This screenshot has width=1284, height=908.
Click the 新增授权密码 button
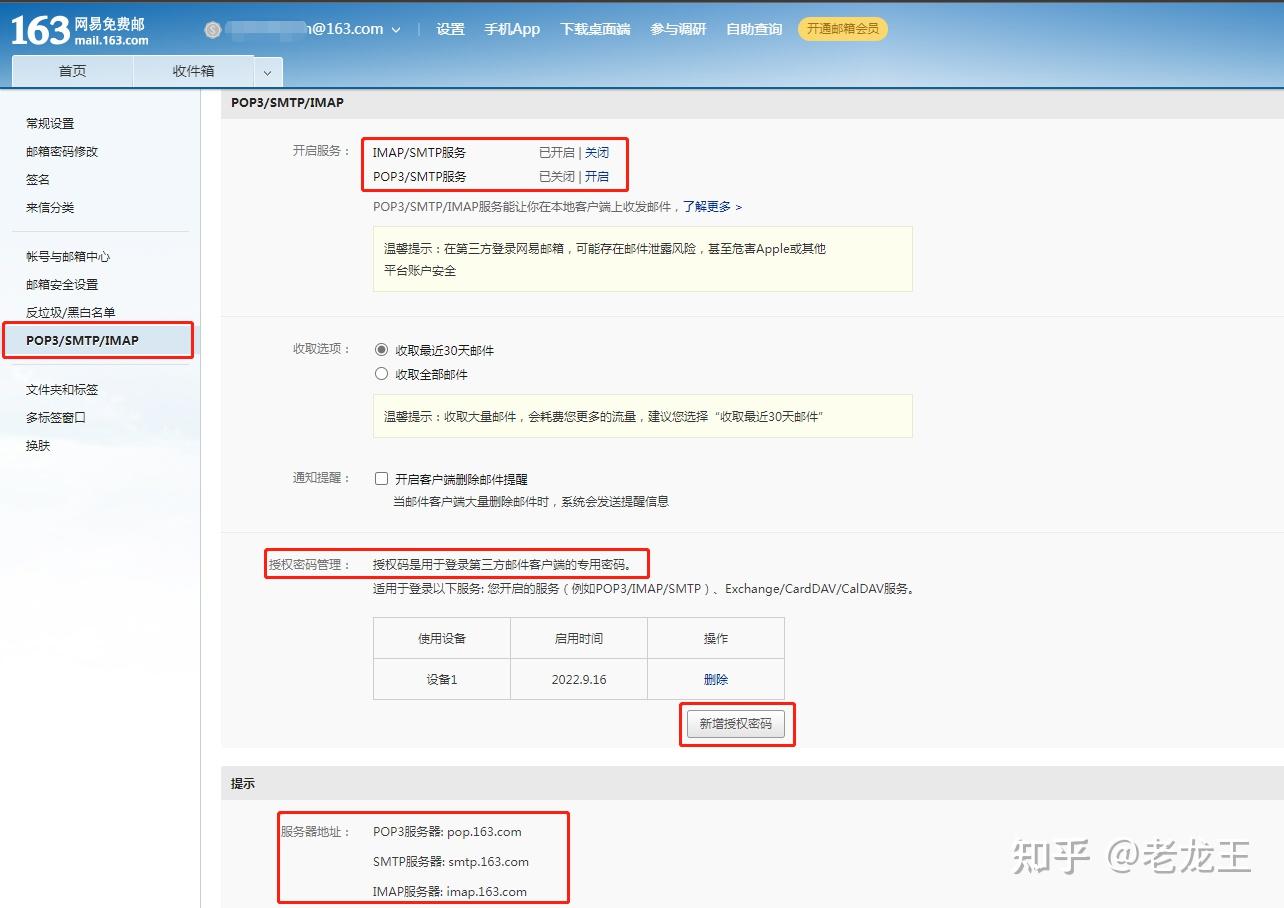(x=737, y=724)
